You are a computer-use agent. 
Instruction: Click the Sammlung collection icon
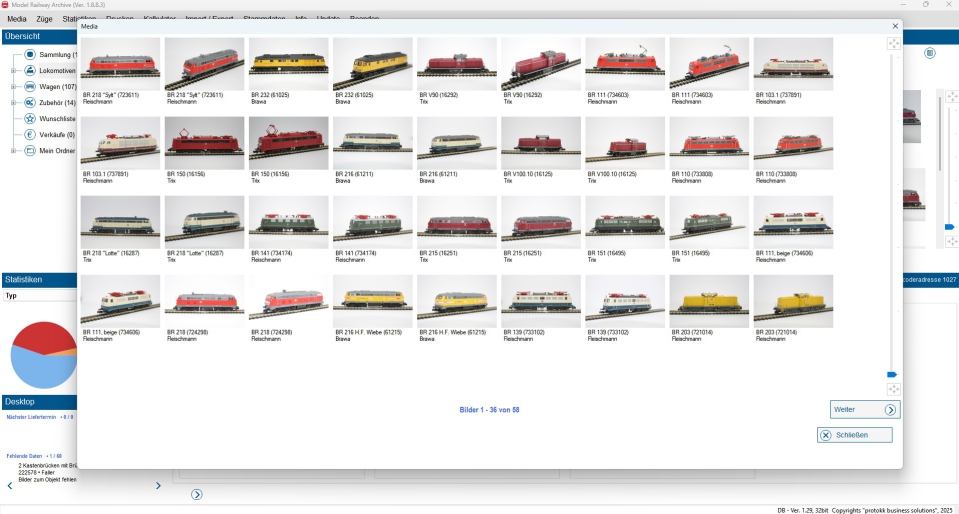click(30, 54)
